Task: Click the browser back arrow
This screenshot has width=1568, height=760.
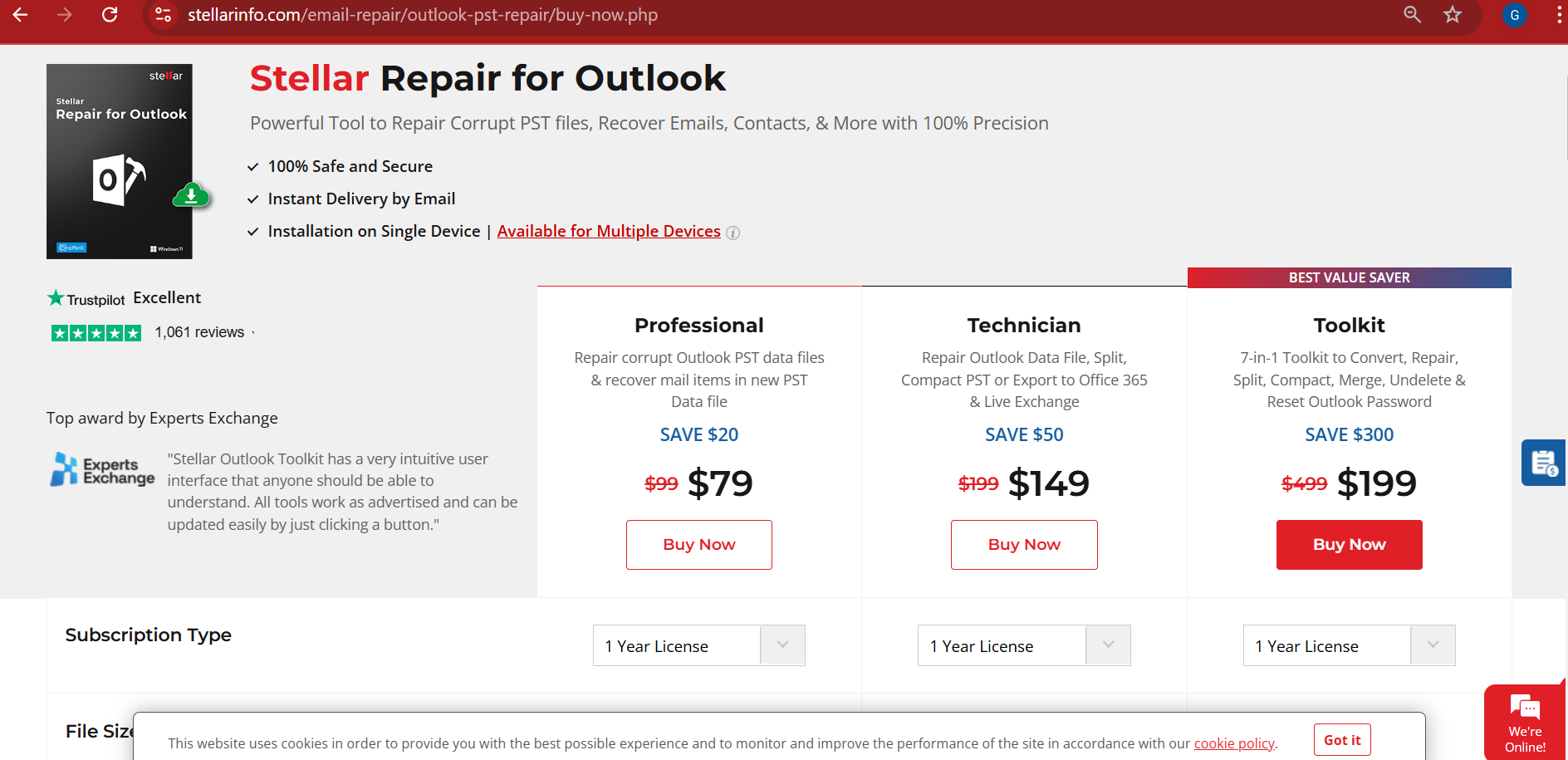Action: click(20, 15)
